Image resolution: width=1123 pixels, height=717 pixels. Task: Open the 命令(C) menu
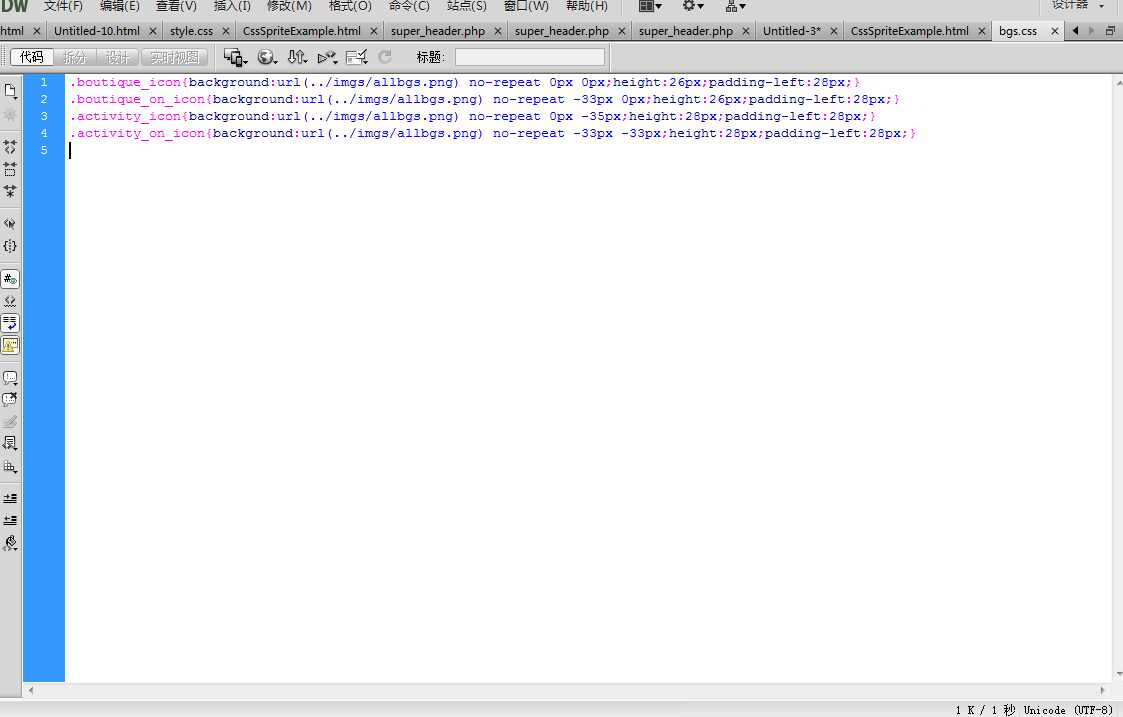(x=409, y=6)
